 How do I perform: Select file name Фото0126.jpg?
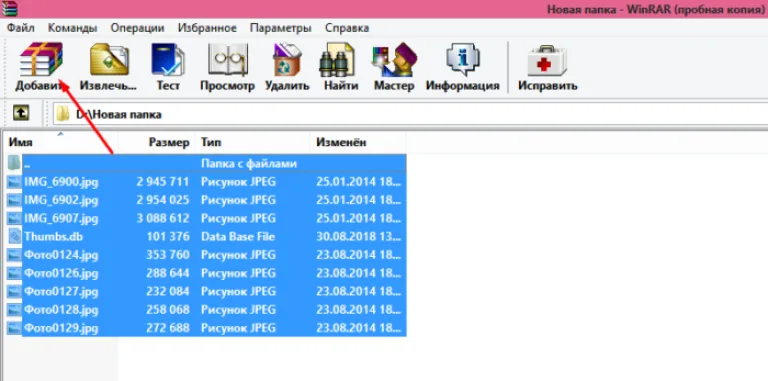click(x=61, y=273)
